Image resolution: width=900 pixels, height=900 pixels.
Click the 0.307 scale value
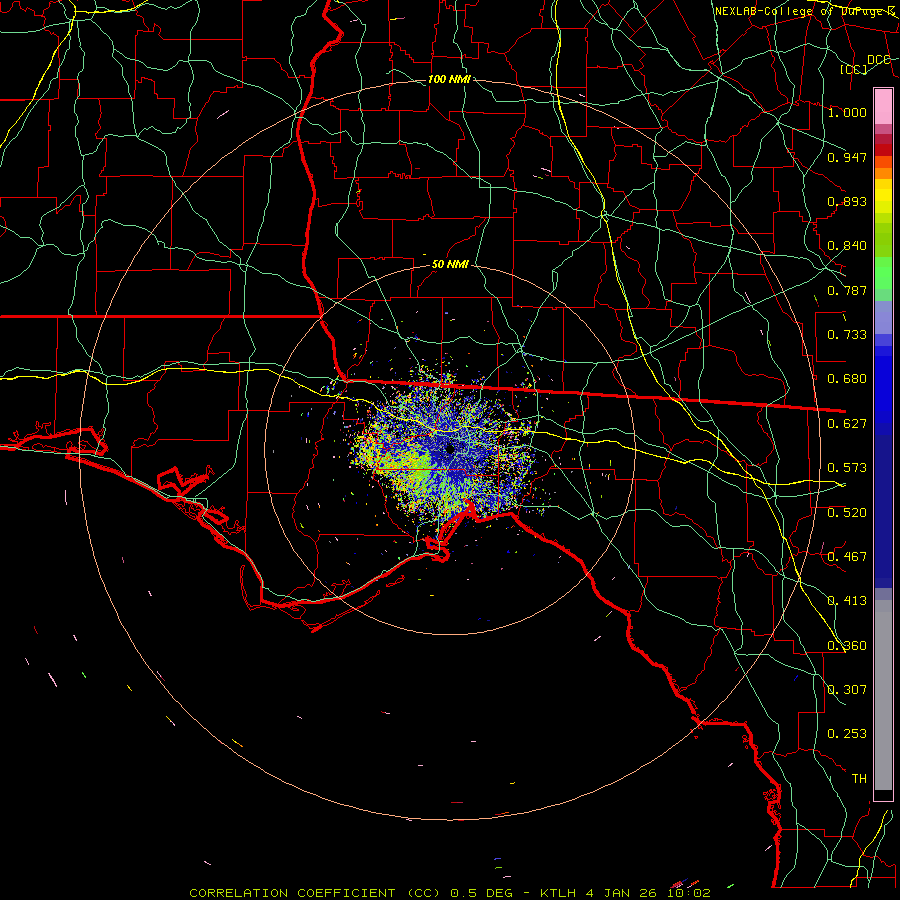[847, 690]
